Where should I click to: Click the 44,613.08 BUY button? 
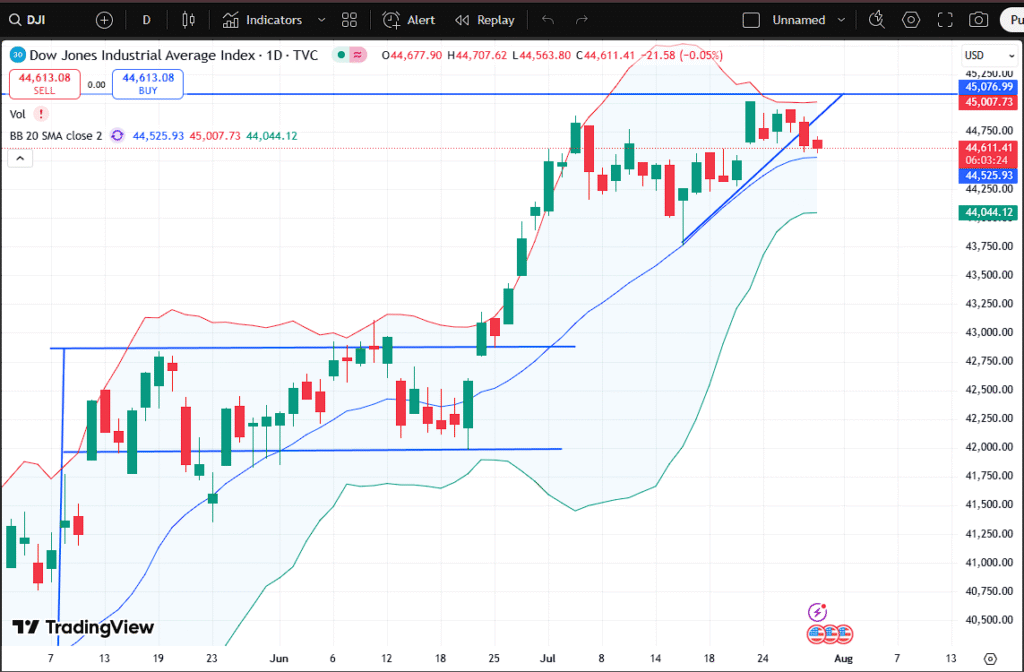(x=148, y=84)
